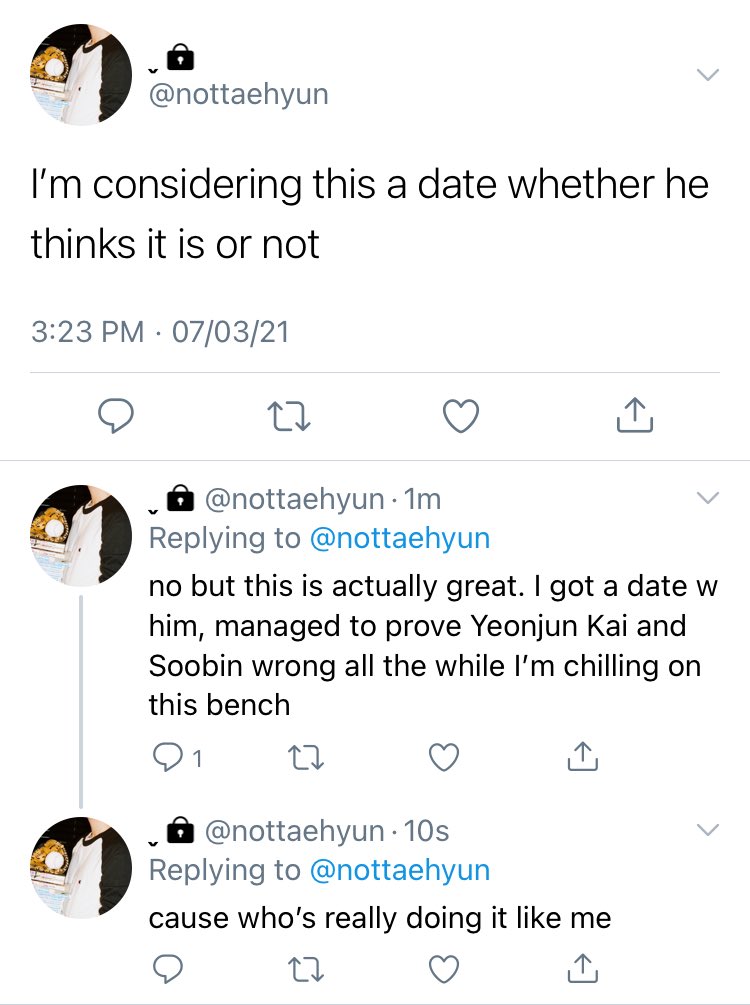
Task: Open the main tweet's profile picture
Action: [81, 74]
